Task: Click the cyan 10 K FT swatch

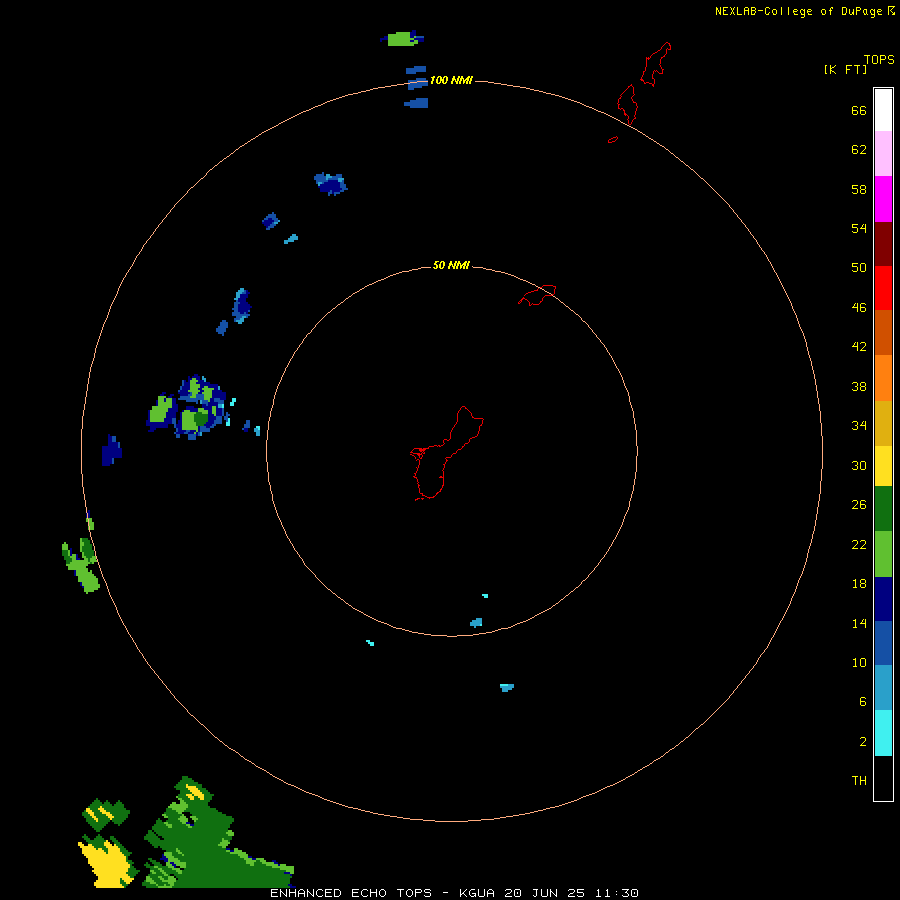Action: coord(883,733)
